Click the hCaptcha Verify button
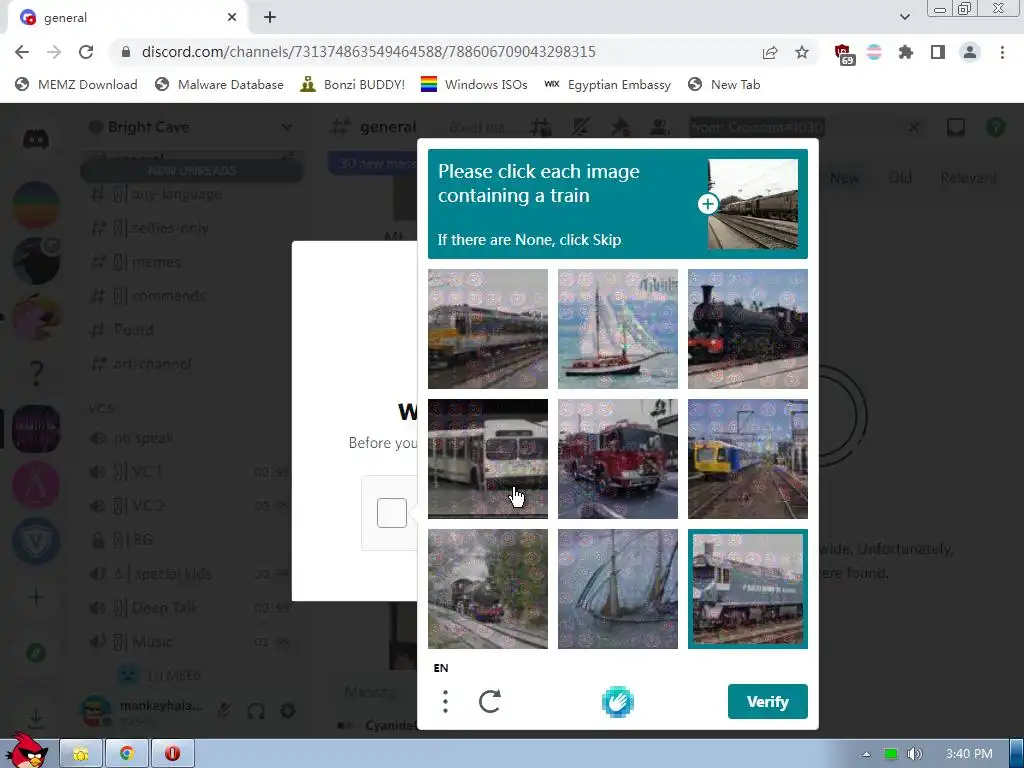The image size is (1024, 768). 767,701
